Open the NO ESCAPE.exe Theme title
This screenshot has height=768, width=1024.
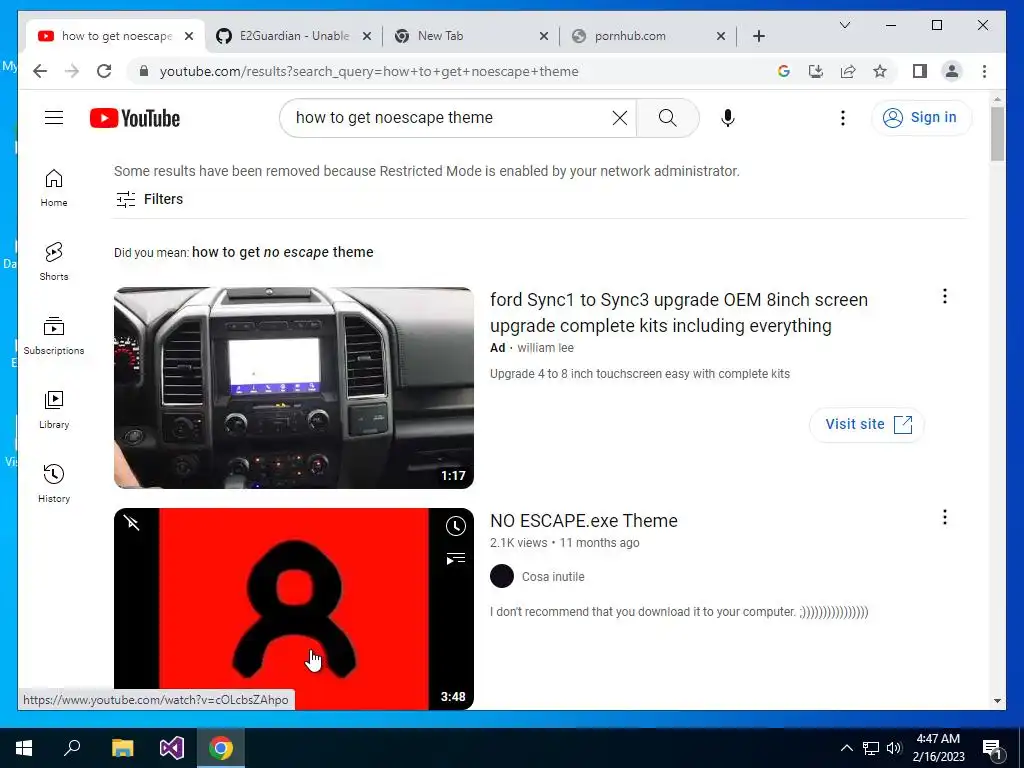(584, 520)
